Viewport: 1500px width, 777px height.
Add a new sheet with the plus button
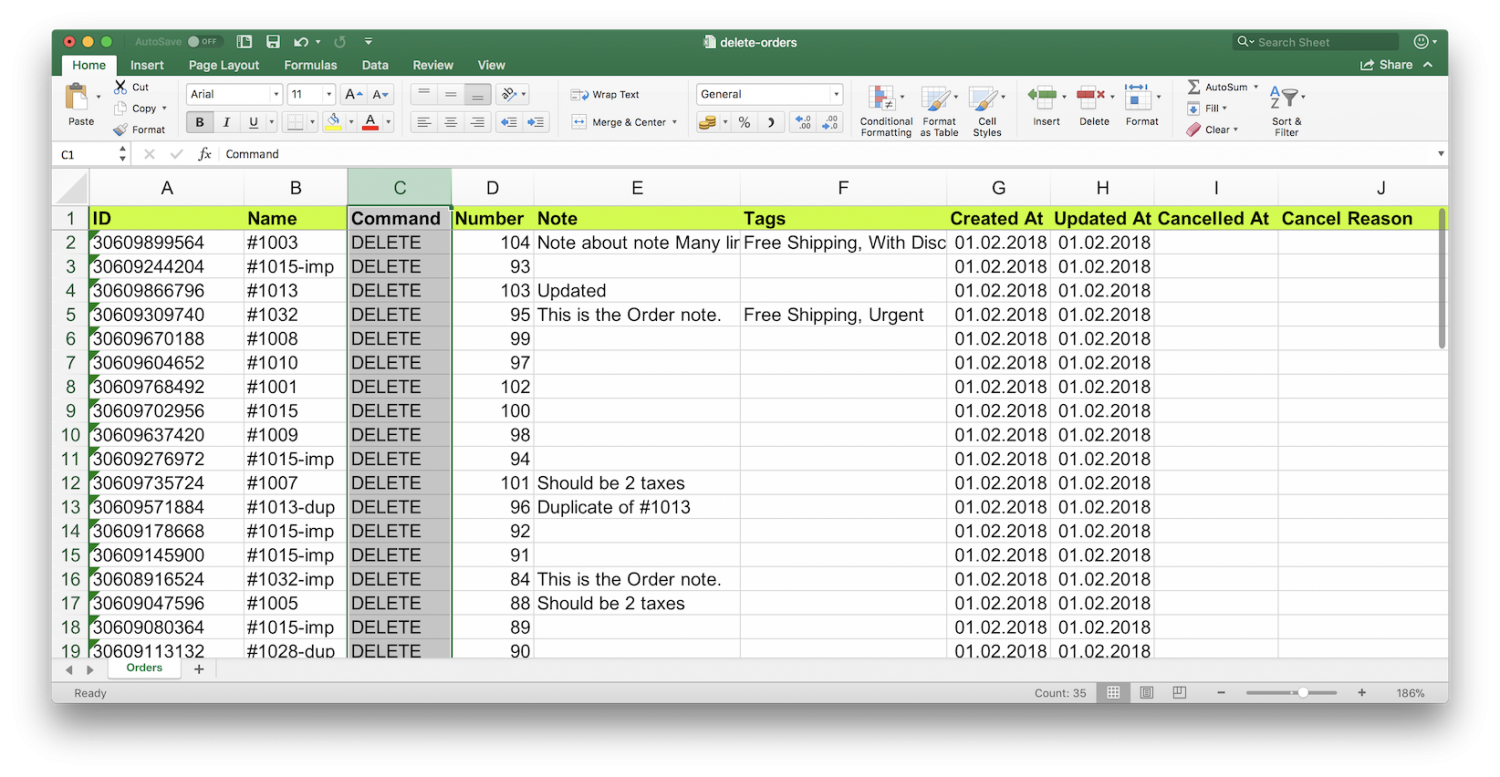(198, 668)
